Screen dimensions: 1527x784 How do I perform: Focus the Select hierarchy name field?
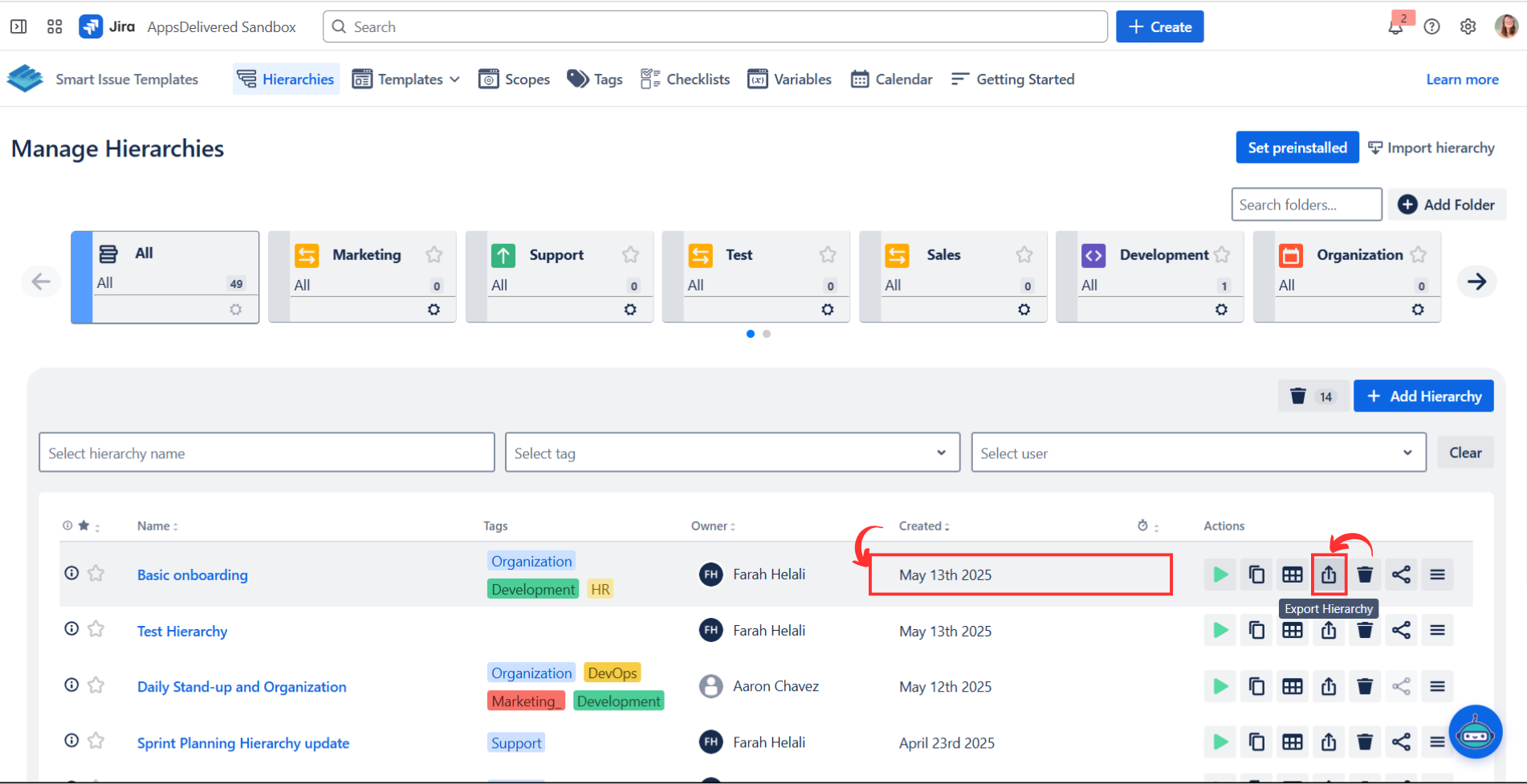pyautogui.click(x=266, y=453)
